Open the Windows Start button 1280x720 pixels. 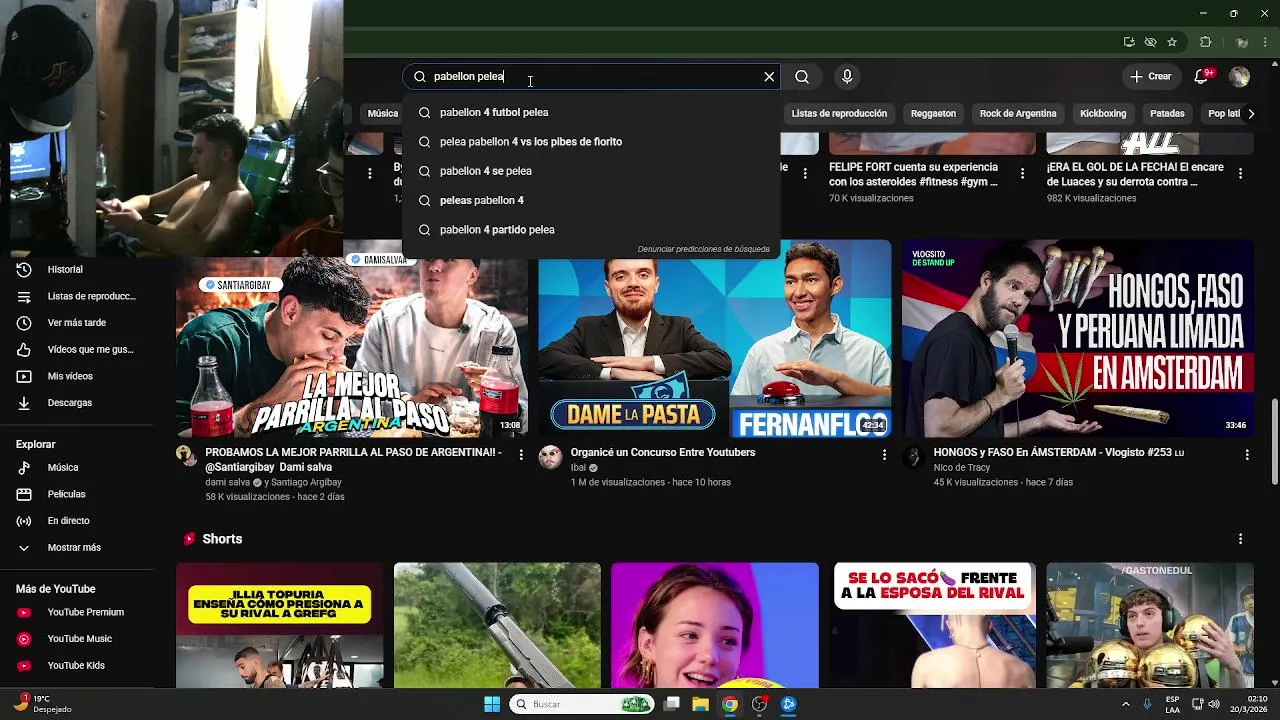click(x=492, y=704)
